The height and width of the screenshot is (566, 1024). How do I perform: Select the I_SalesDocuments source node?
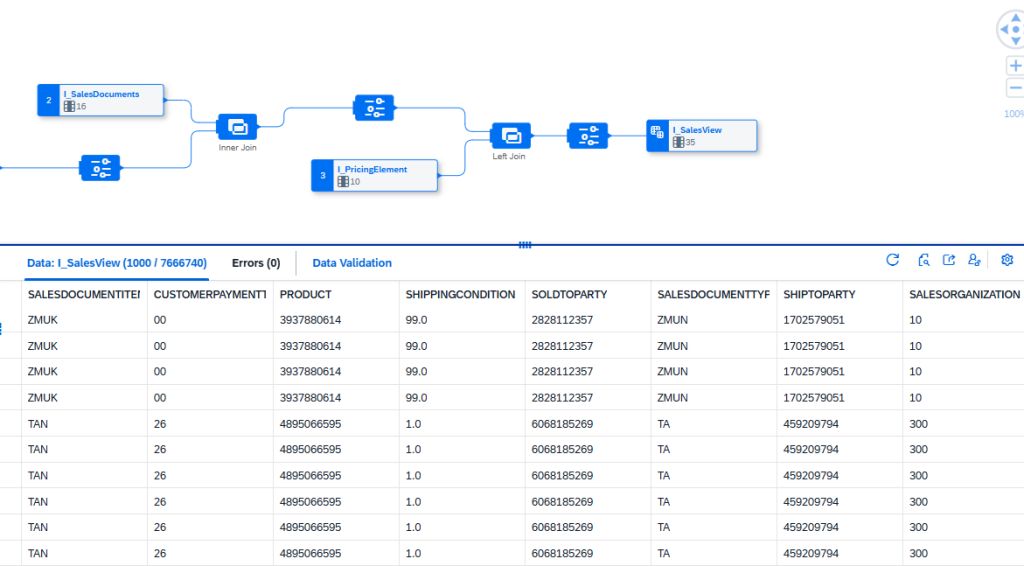click(101, 100)
